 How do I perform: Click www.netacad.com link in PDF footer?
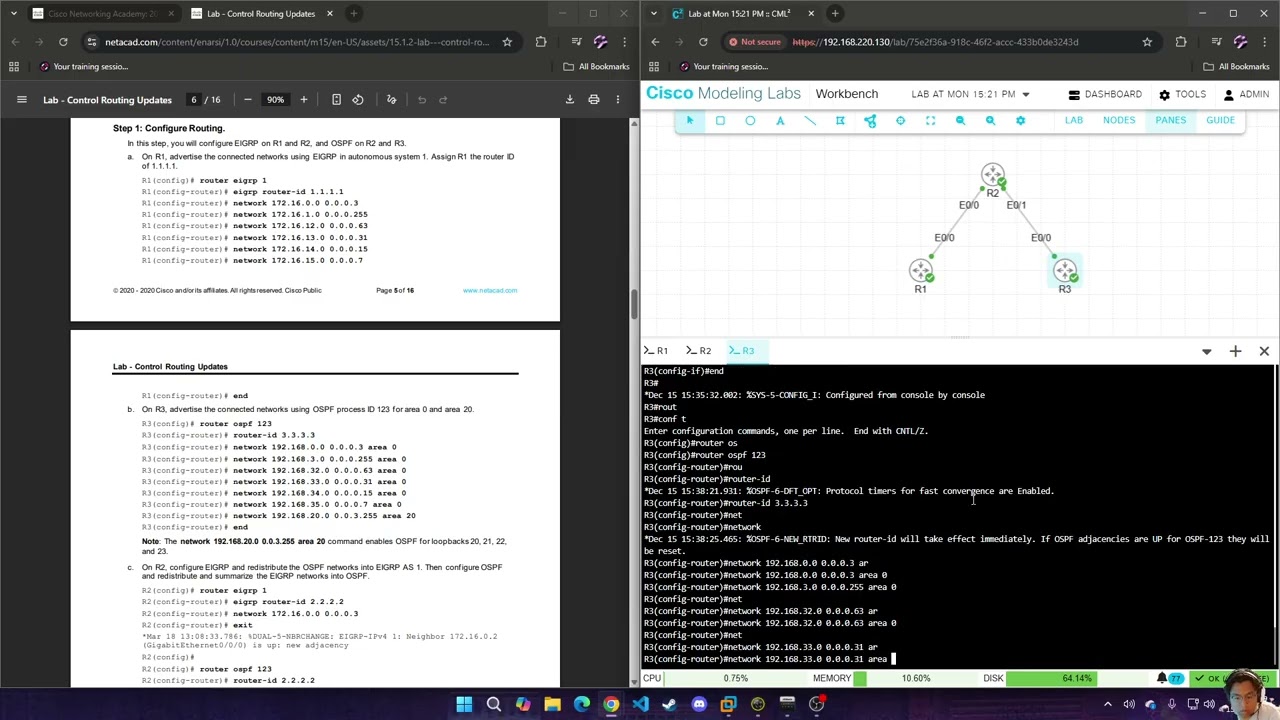click(x=490, y=290)
